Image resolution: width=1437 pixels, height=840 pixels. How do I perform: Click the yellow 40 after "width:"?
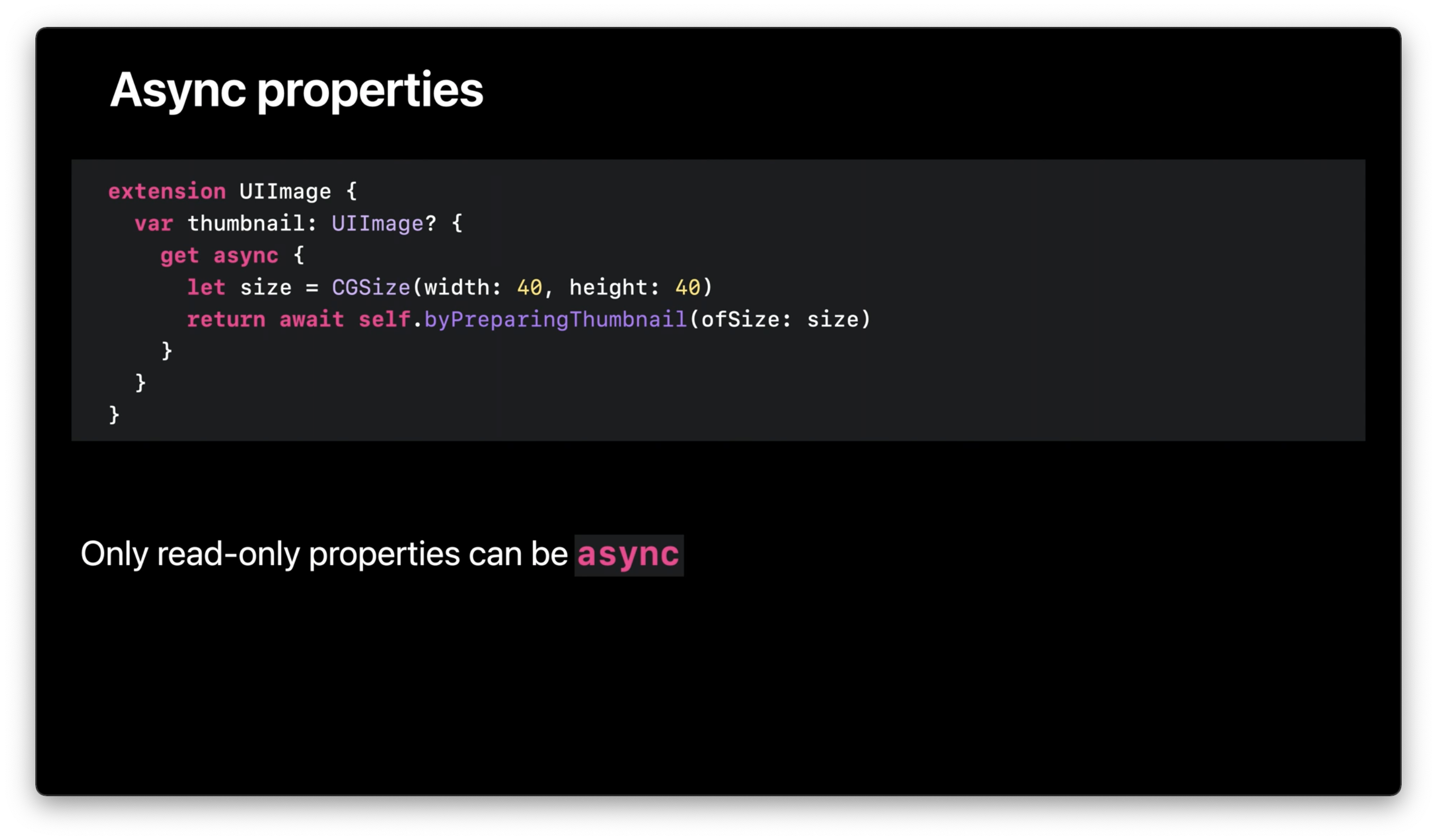coord(529,287)
